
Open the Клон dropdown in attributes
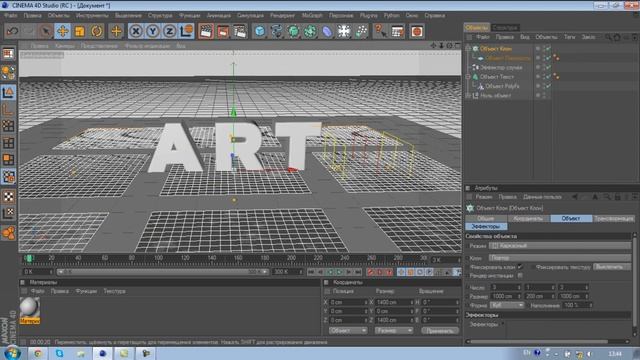[x=560, y=258]
